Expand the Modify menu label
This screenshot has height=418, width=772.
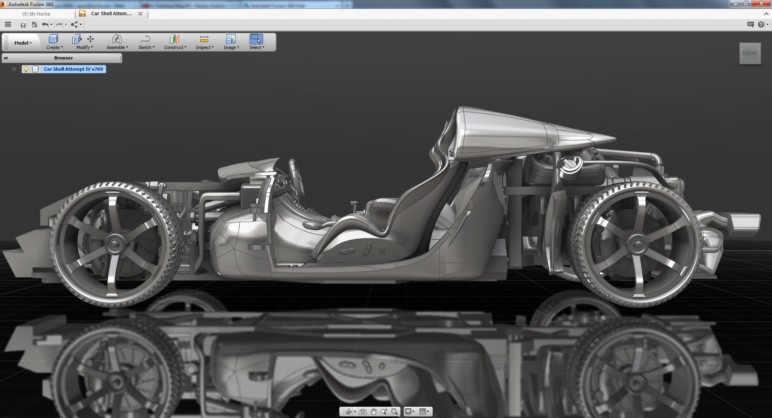[x=84, y=47]
